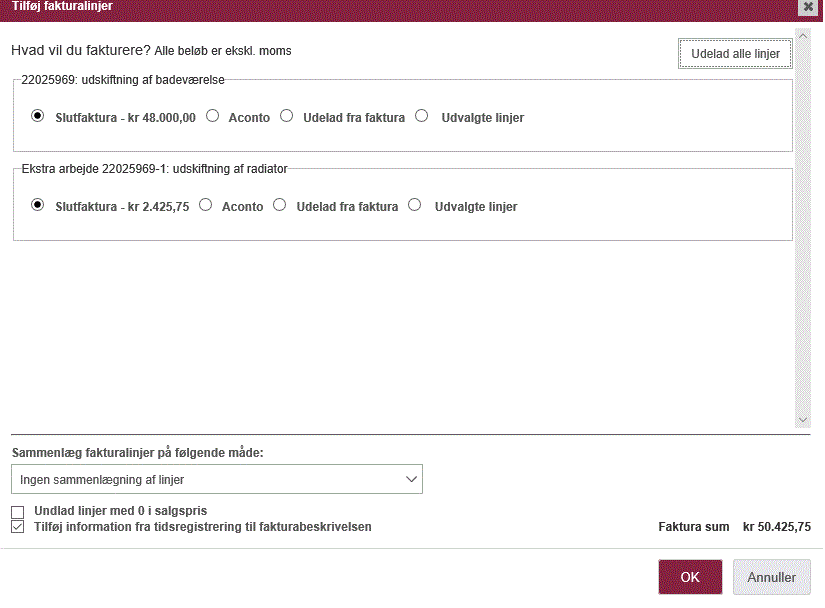Choose Udelad fra faktura for radiator
Image resolution: width=825 pixels, height=608 pixels.
tap(280, 205)
